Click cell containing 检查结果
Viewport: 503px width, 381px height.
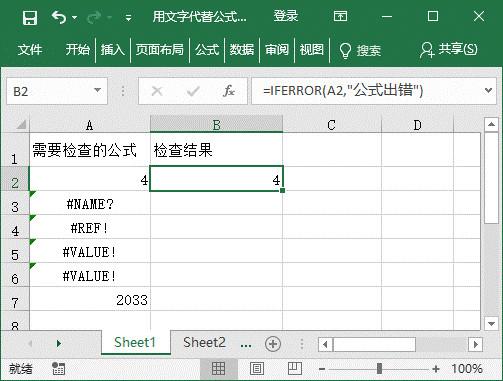pos(216,150)
